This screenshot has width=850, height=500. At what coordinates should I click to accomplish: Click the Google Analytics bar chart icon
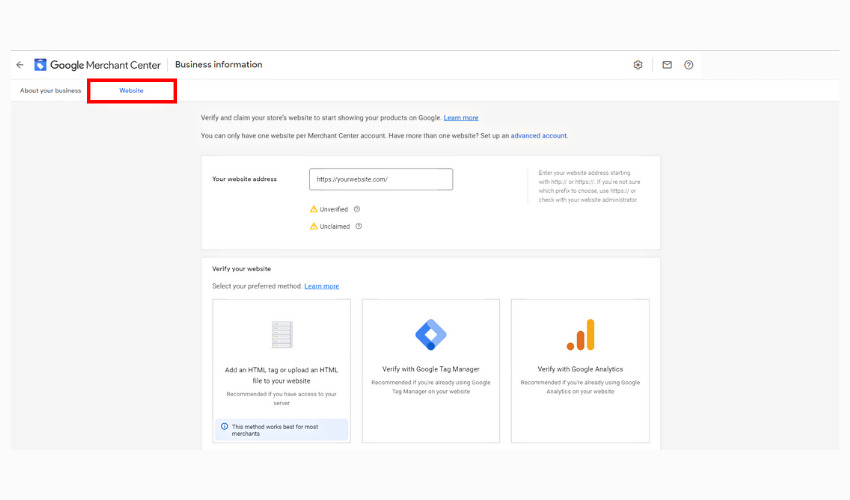coord(580,335)
